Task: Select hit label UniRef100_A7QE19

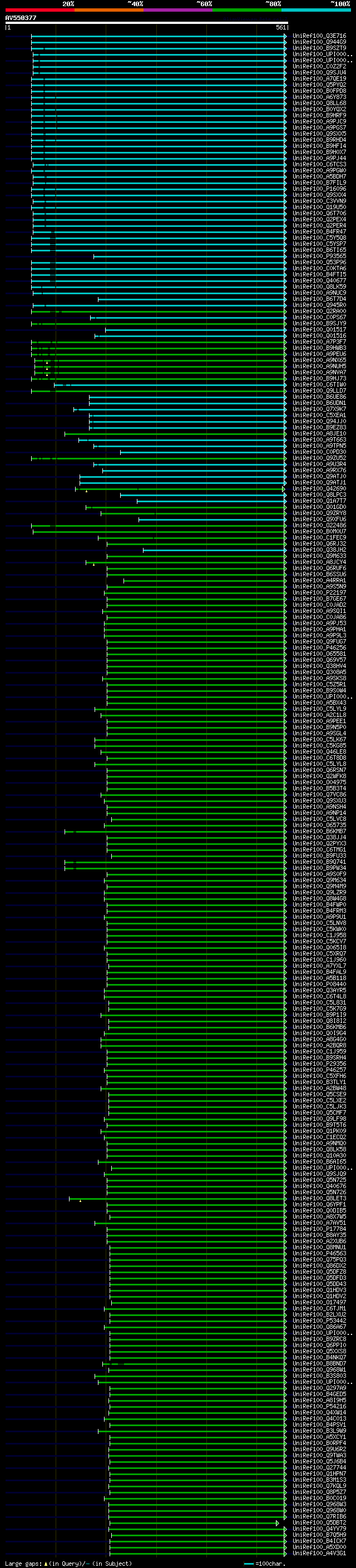Action: click(x=319, y=78)
